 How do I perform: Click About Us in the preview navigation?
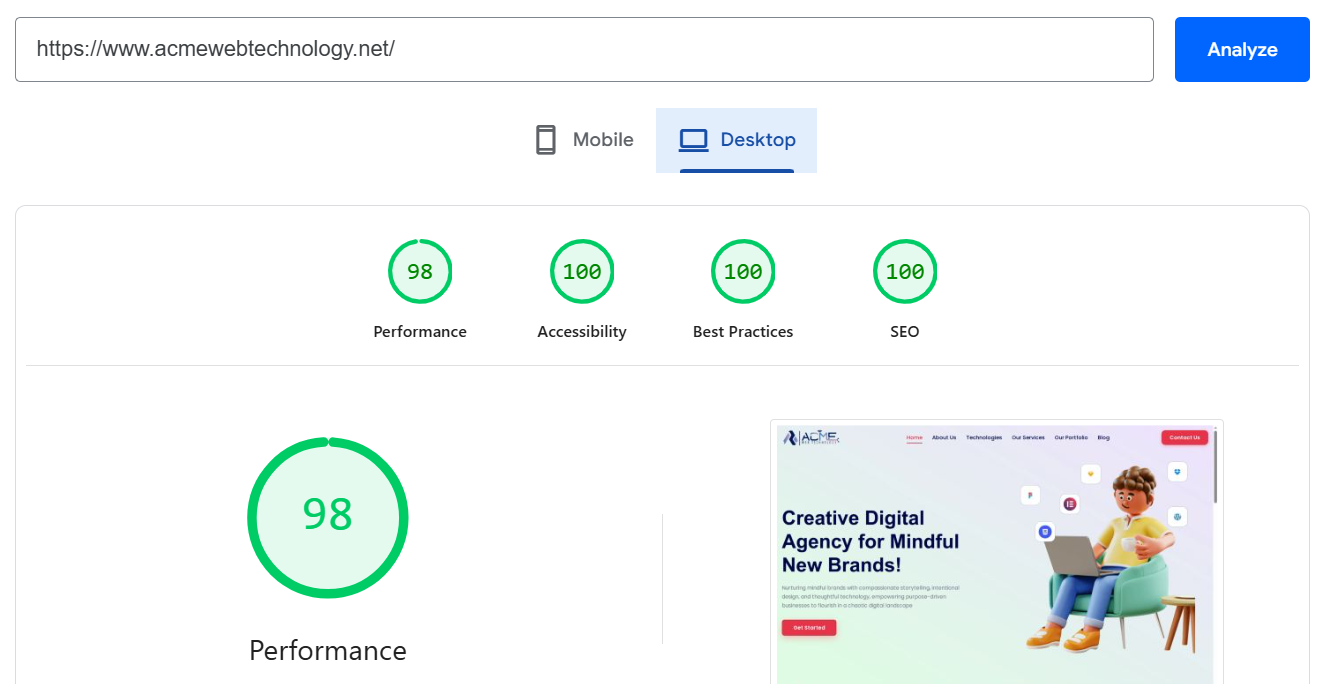[x=944, y=438]
